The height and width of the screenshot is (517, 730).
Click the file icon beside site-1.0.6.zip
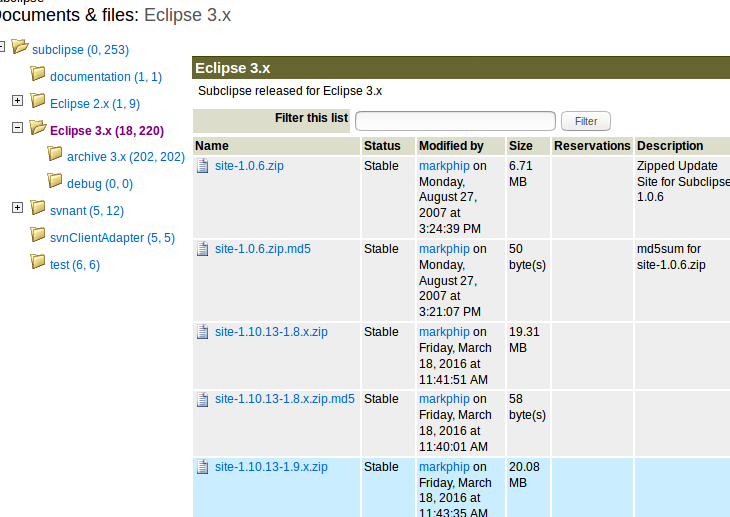tap(203, 166)
